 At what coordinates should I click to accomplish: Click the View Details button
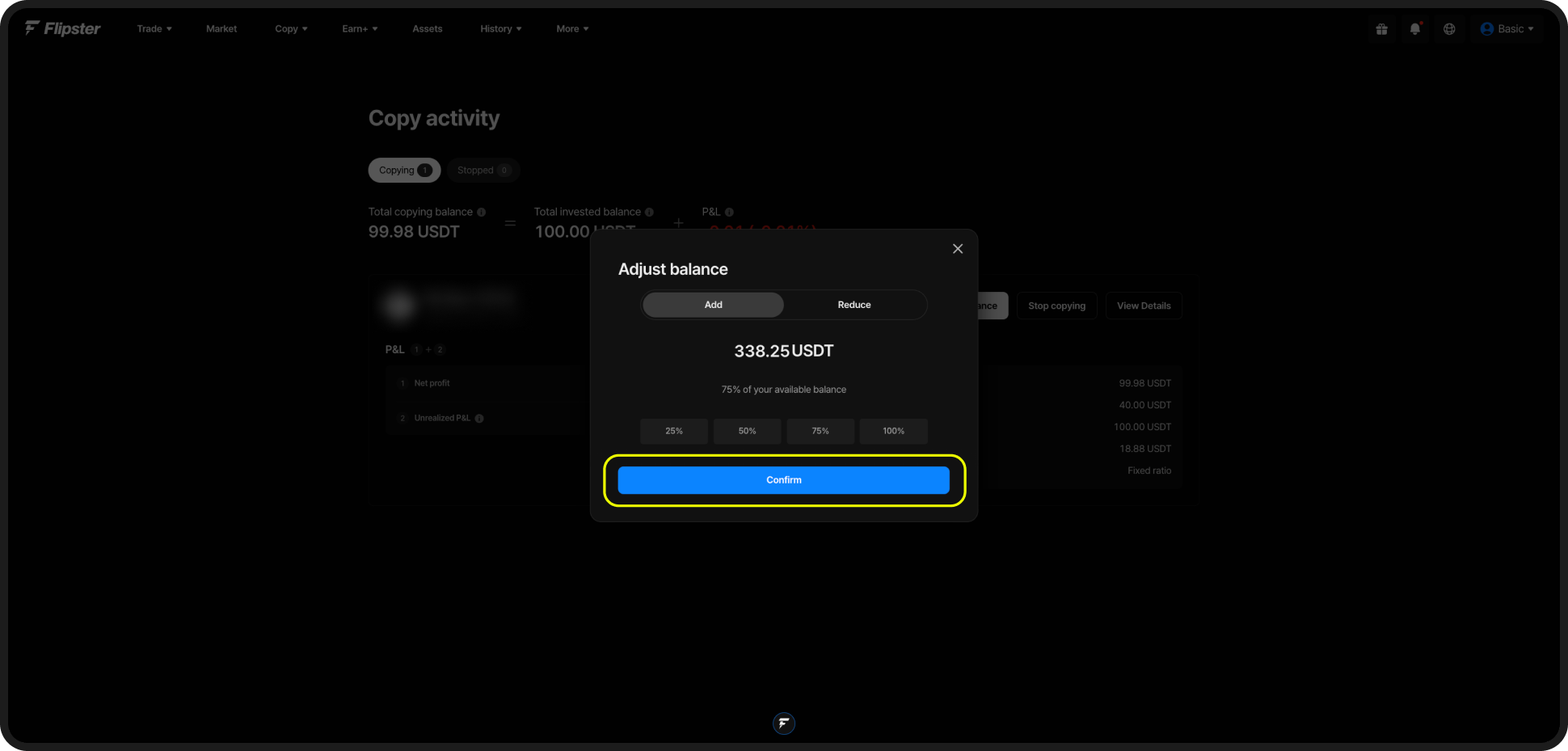tap(1144, 306)
